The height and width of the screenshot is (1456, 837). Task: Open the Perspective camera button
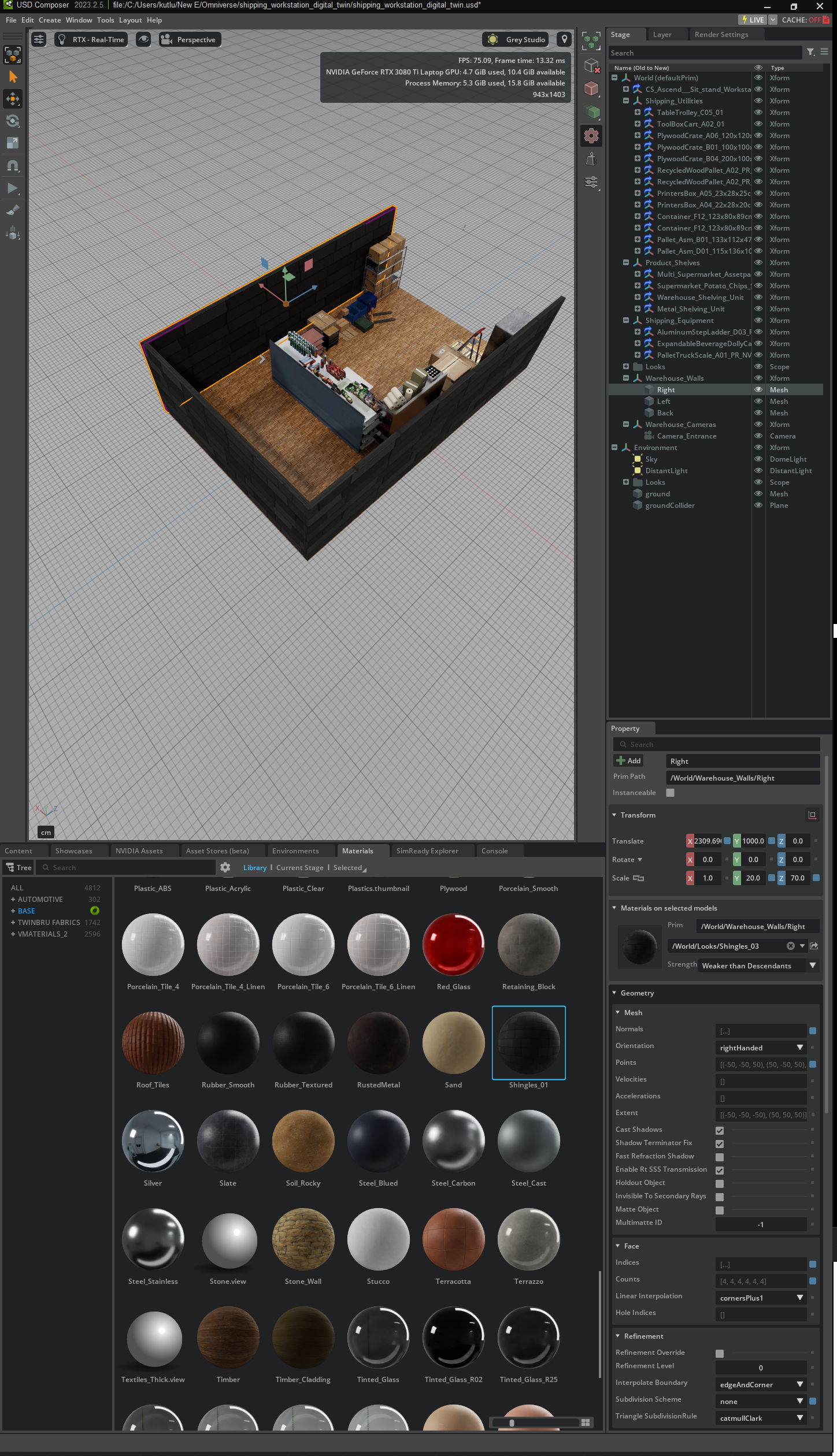[189, 39]
